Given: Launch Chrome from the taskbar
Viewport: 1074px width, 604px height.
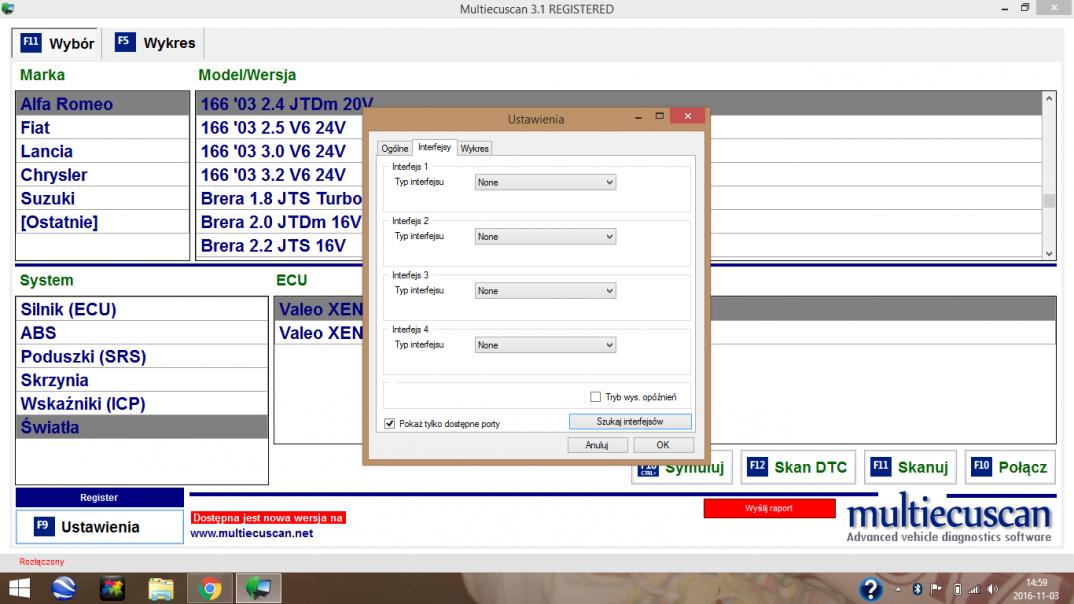Looking at the screenshot, I should tap(210, 588).
